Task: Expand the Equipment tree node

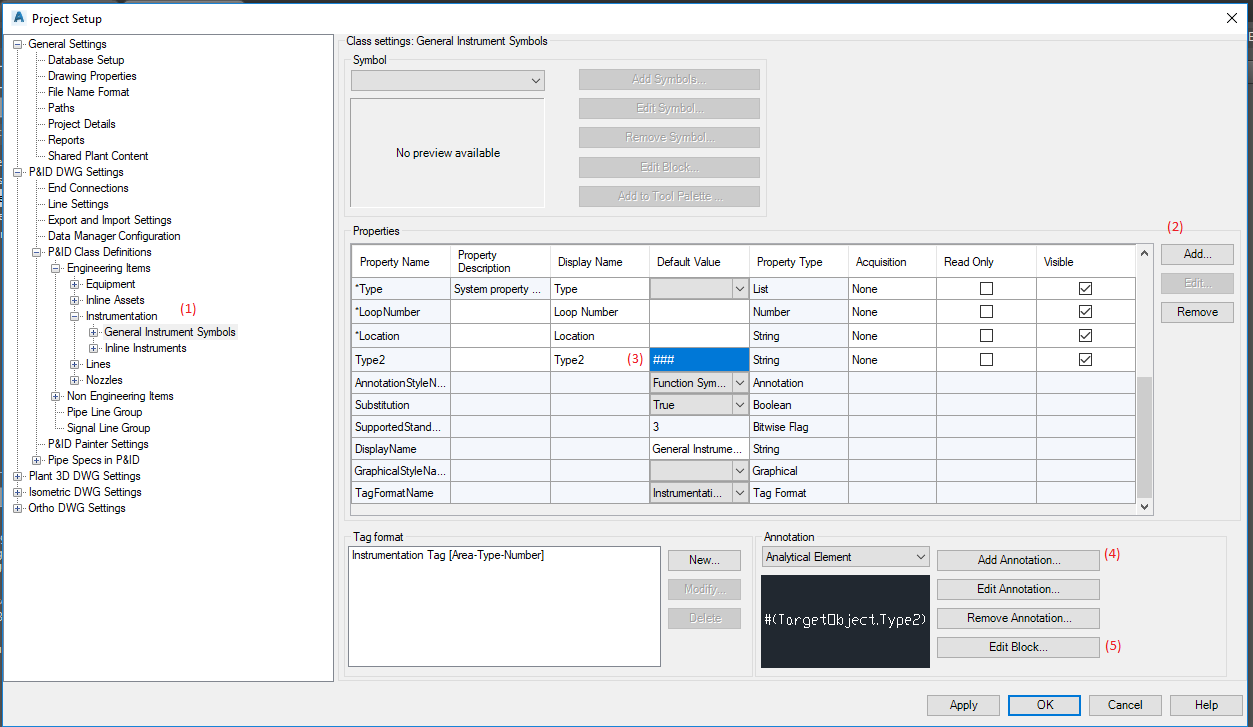Action: pyautogui.click(x=76, y=283)
